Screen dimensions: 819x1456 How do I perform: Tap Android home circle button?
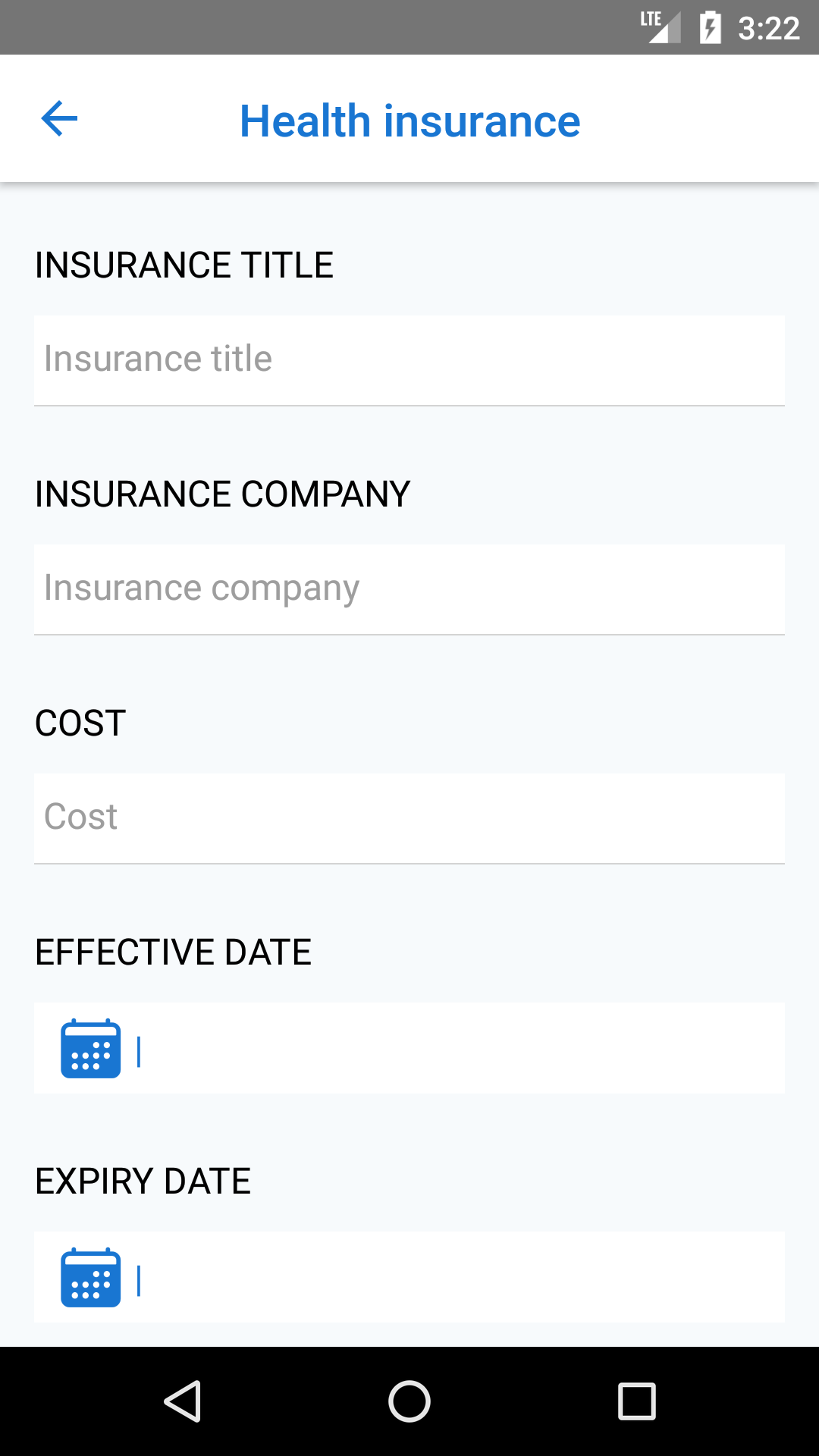[x=409, y=1401]
